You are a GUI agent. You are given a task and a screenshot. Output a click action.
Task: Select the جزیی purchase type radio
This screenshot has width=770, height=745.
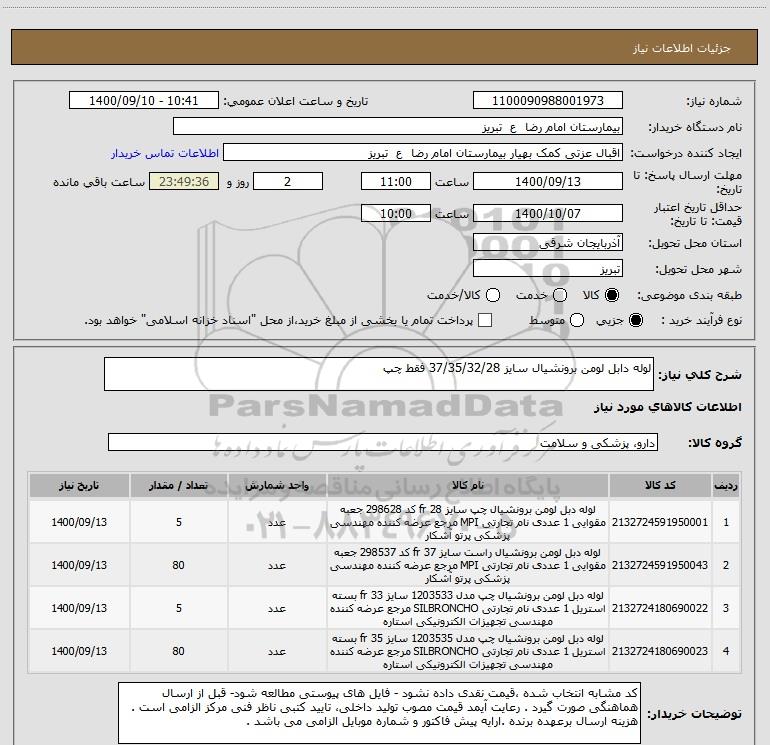[635, 320]
